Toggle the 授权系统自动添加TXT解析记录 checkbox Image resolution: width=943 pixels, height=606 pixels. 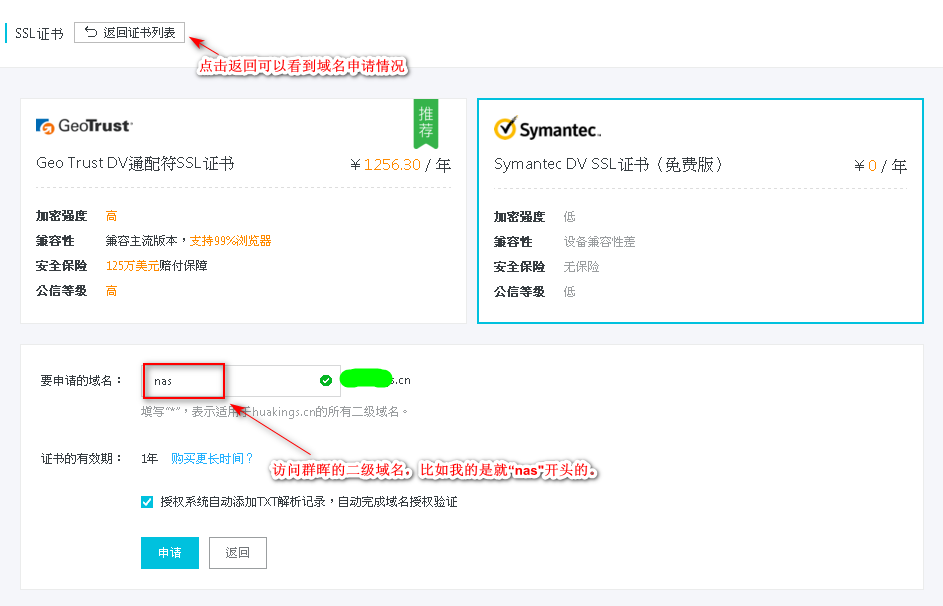point(147,501)
